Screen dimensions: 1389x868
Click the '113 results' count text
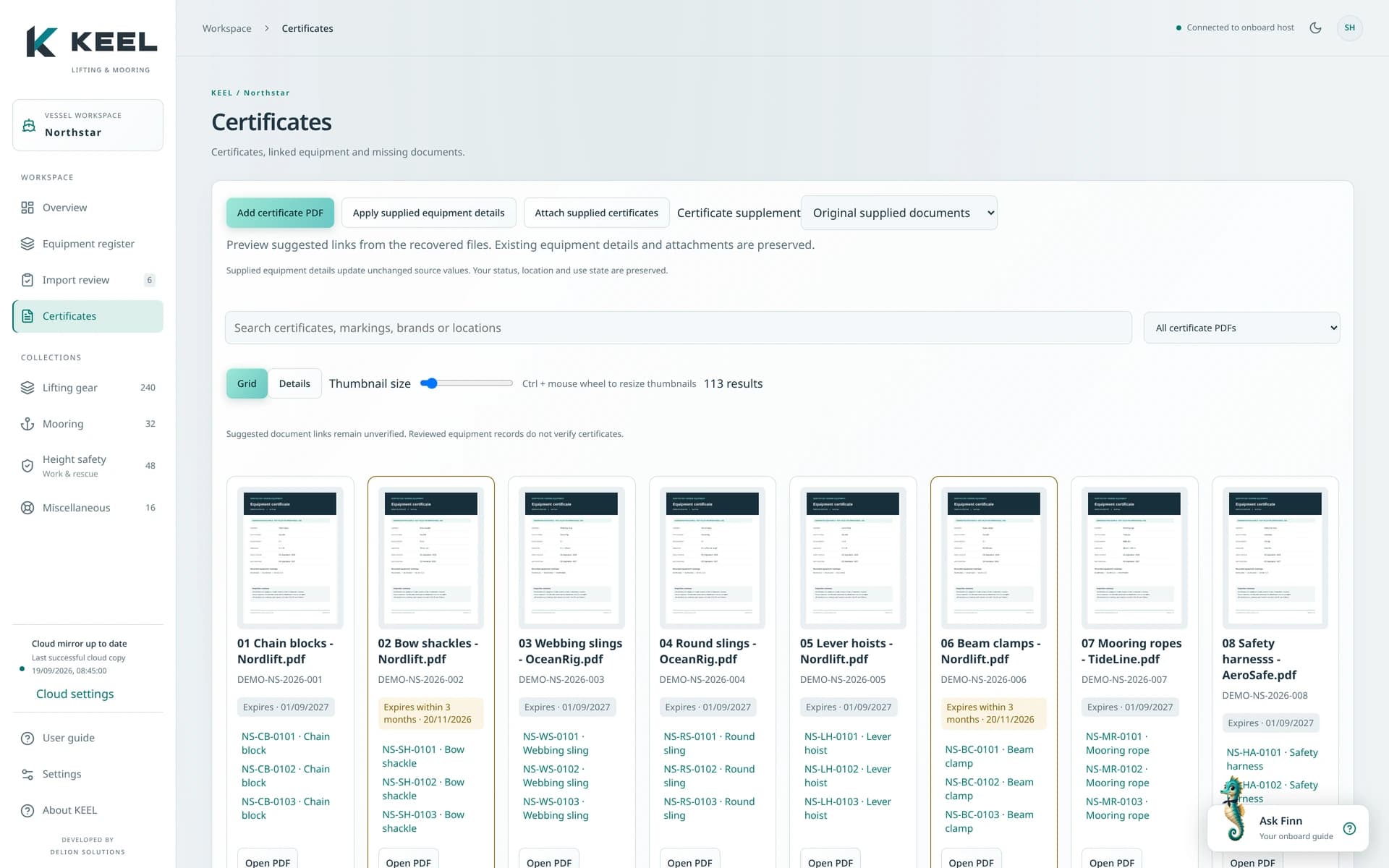coord(733,383)
